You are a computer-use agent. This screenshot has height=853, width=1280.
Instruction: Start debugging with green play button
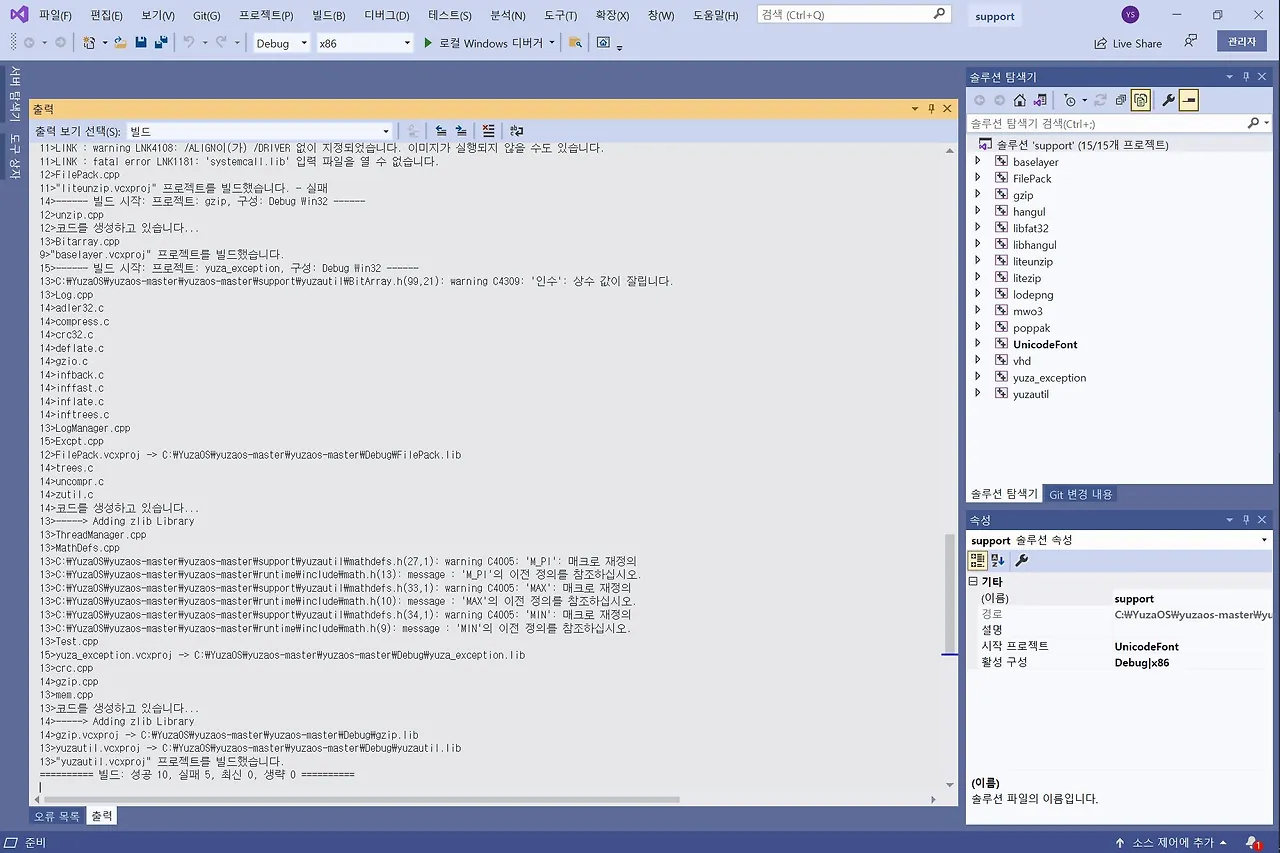(x=428, y=43)
